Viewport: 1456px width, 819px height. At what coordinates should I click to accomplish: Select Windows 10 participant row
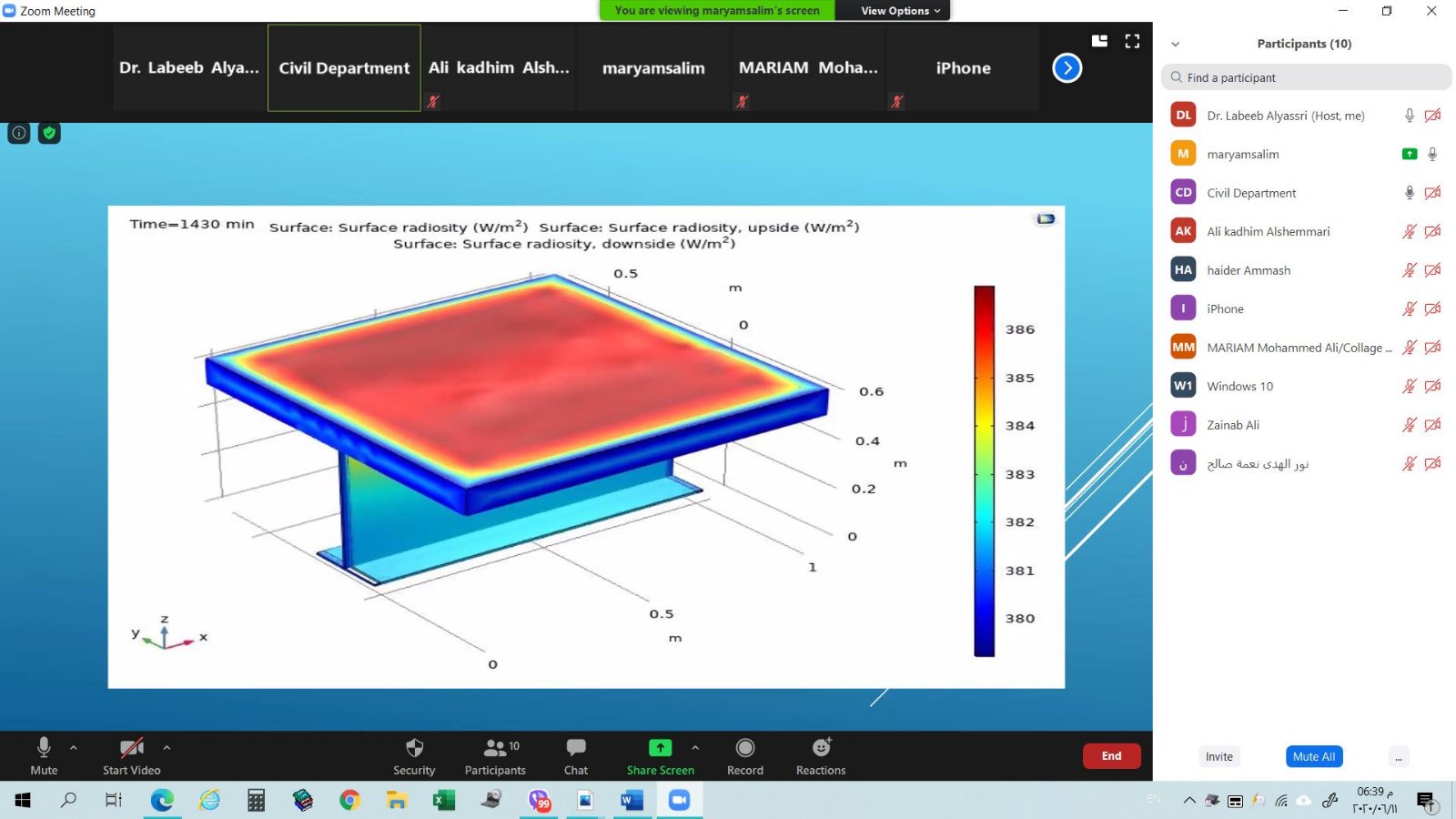click(1306, 386)
